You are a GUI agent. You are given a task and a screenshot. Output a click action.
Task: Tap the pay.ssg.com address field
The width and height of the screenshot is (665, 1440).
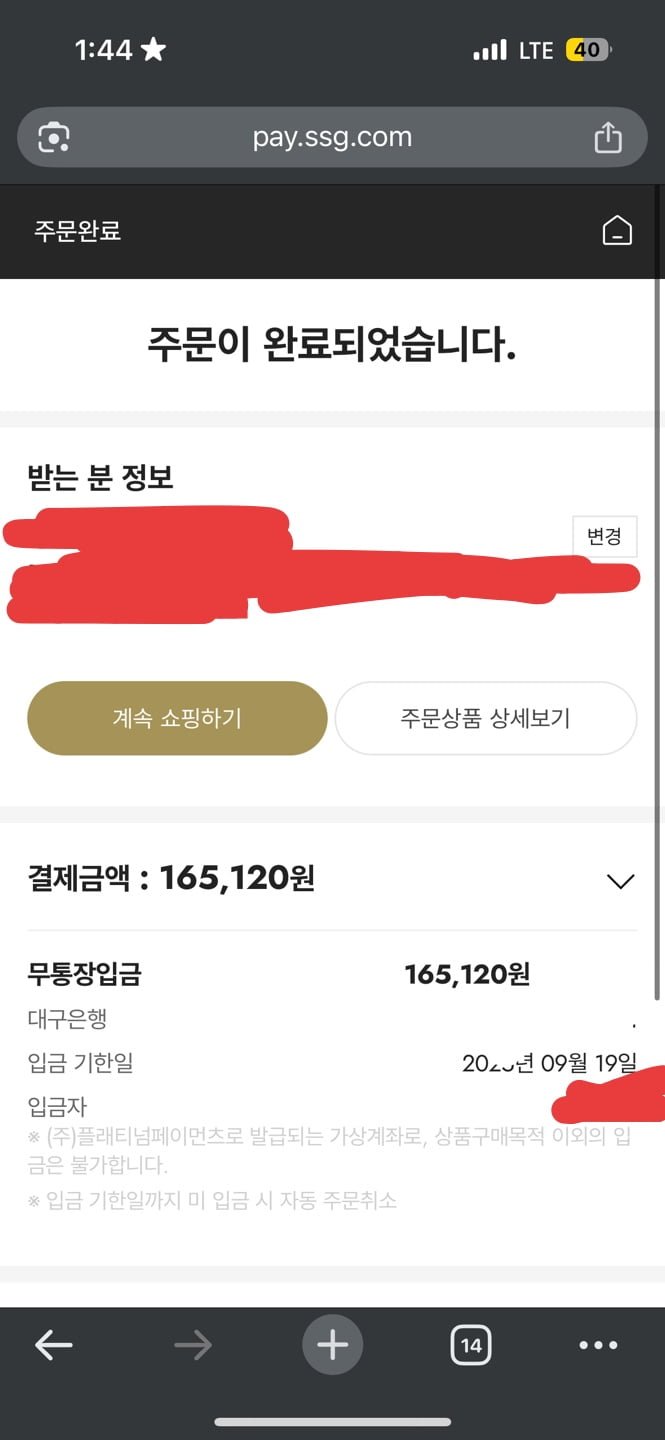pyautogui.click(x=332, y=137)
